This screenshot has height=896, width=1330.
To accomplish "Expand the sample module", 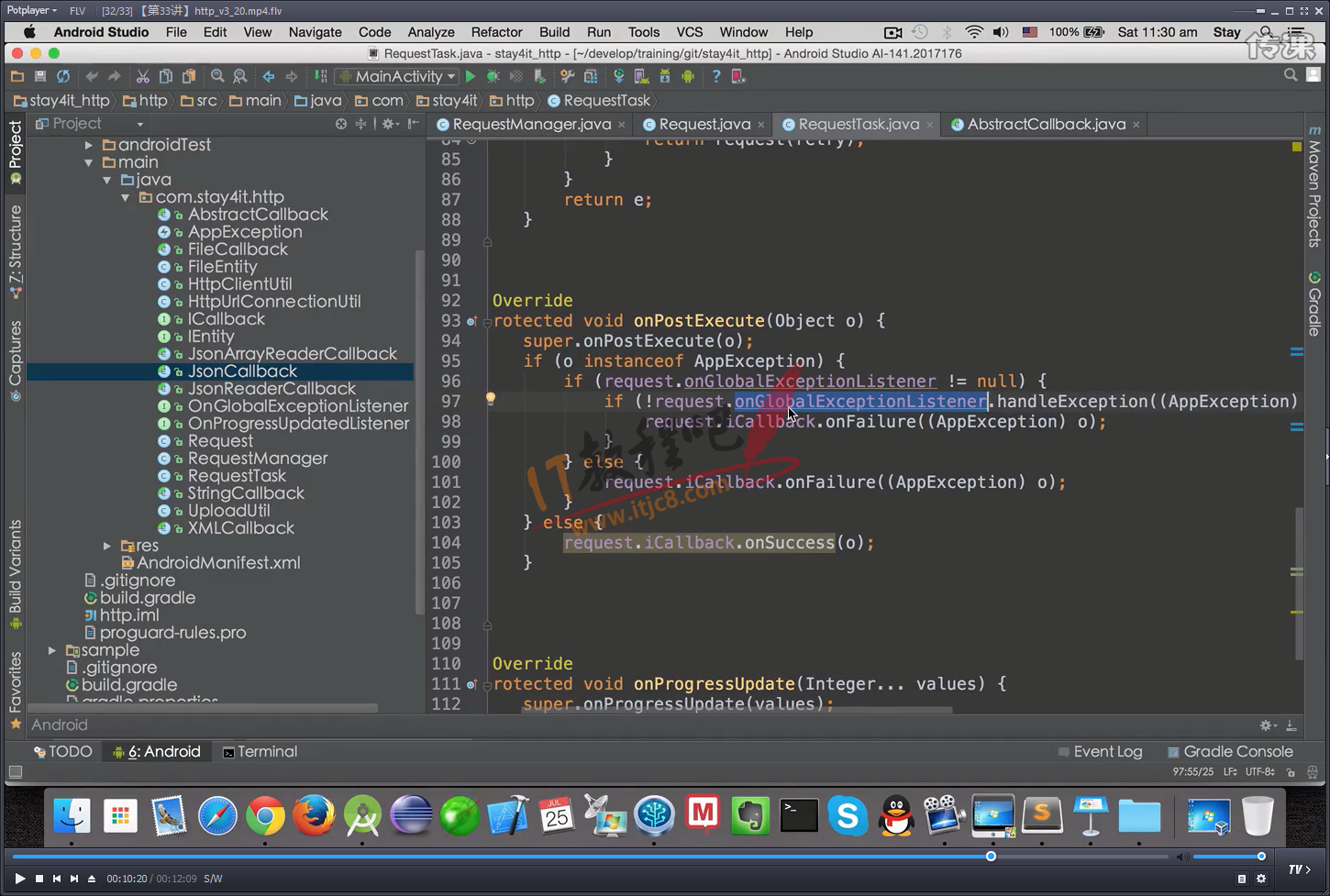I will tap(52, 650).
